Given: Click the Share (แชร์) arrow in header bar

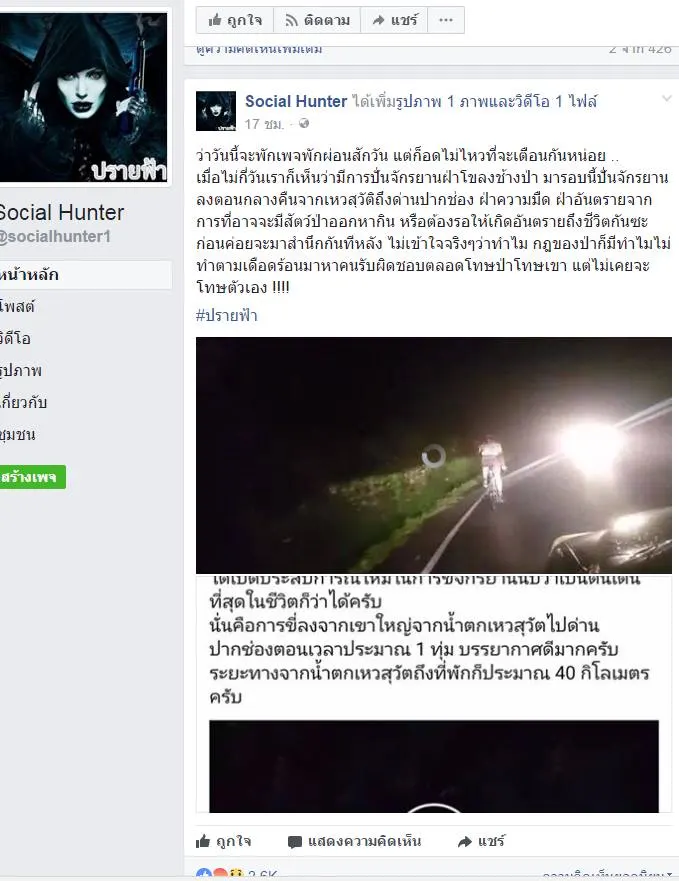Looking at the screenshot, I should (378, 21).
